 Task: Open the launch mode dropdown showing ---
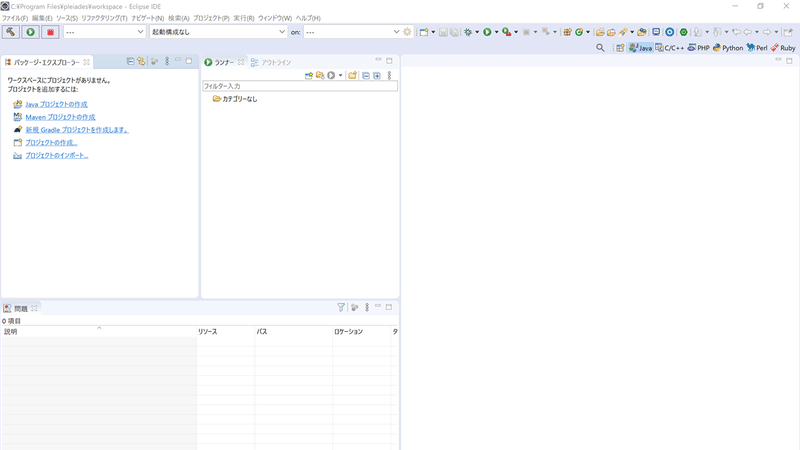point(104,32)
